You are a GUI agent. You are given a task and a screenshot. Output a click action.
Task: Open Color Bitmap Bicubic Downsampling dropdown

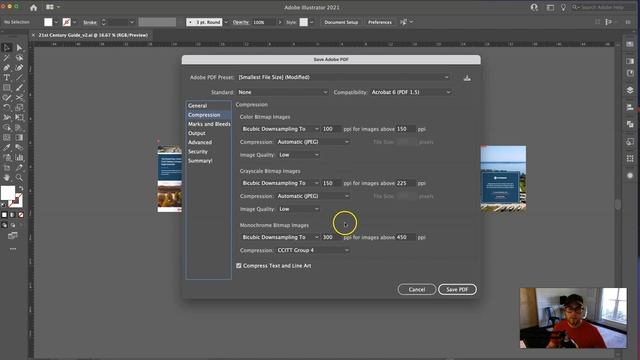click(280, 129)
